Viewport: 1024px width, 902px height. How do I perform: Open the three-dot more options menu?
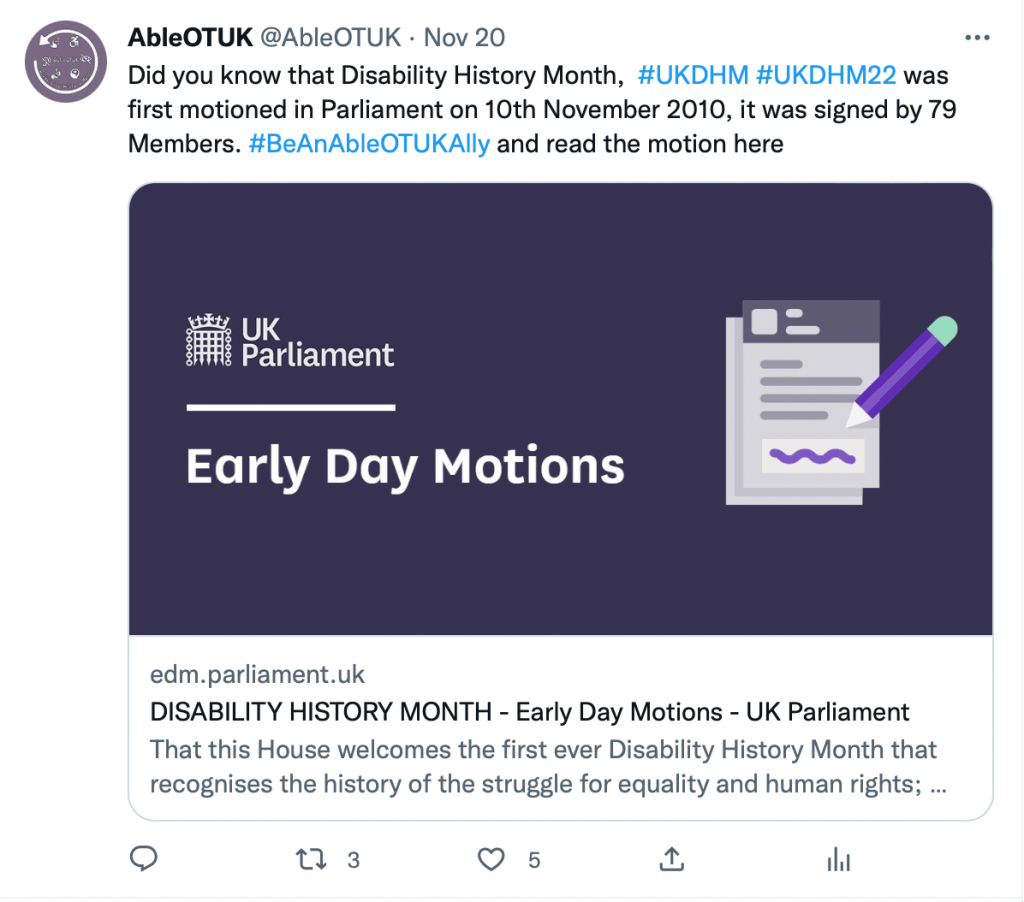pos(977,38)
